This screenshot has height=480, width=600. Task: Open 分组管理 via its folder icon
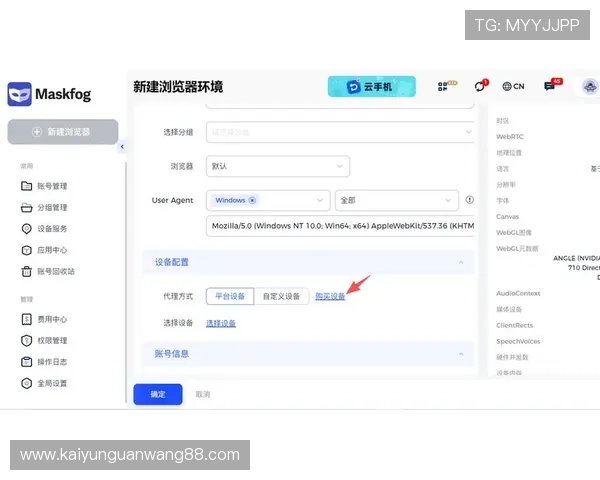(26, 207)
